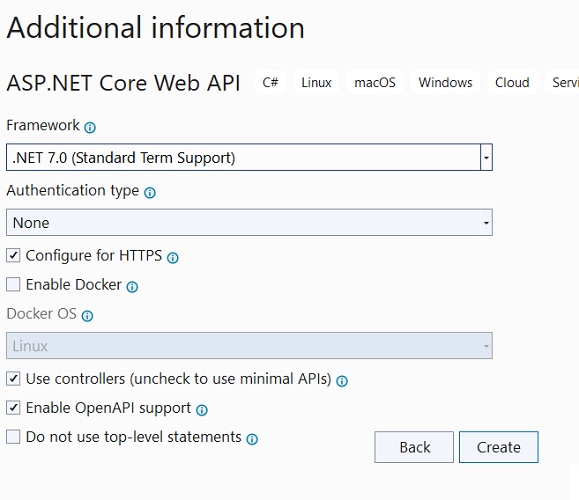Click the info icon beside Configure for HTTPS
The image size is (579, 500).
pos(172,257)
